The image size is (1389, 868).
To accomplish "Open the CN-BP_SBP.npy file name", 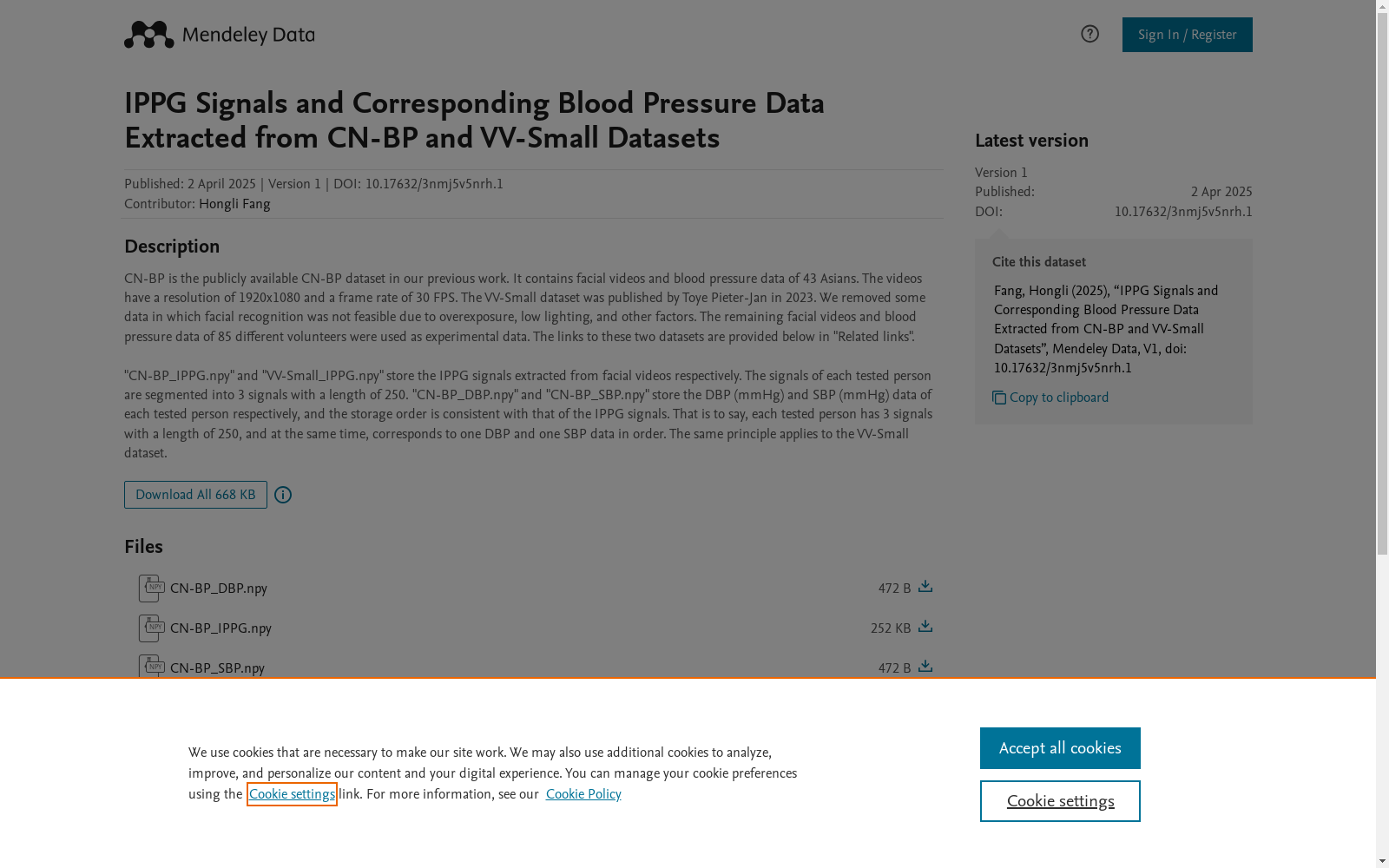I will click(x=217, y=668).
